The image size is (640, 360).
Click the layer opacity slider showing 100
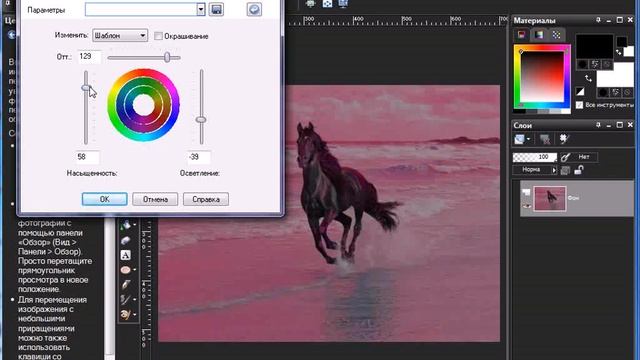[535, 157]
